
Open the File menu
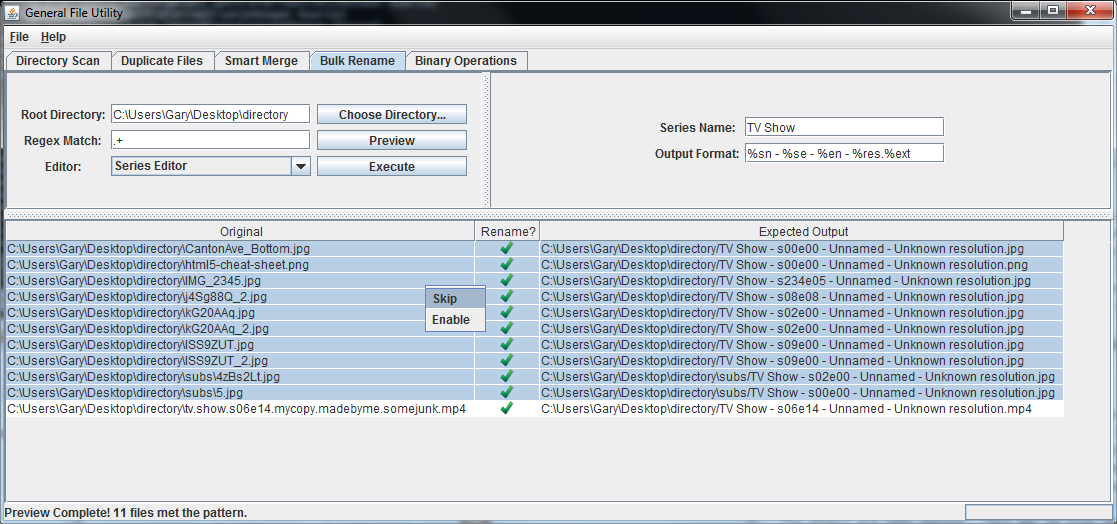pyautogui.click(x=19, y=37)
